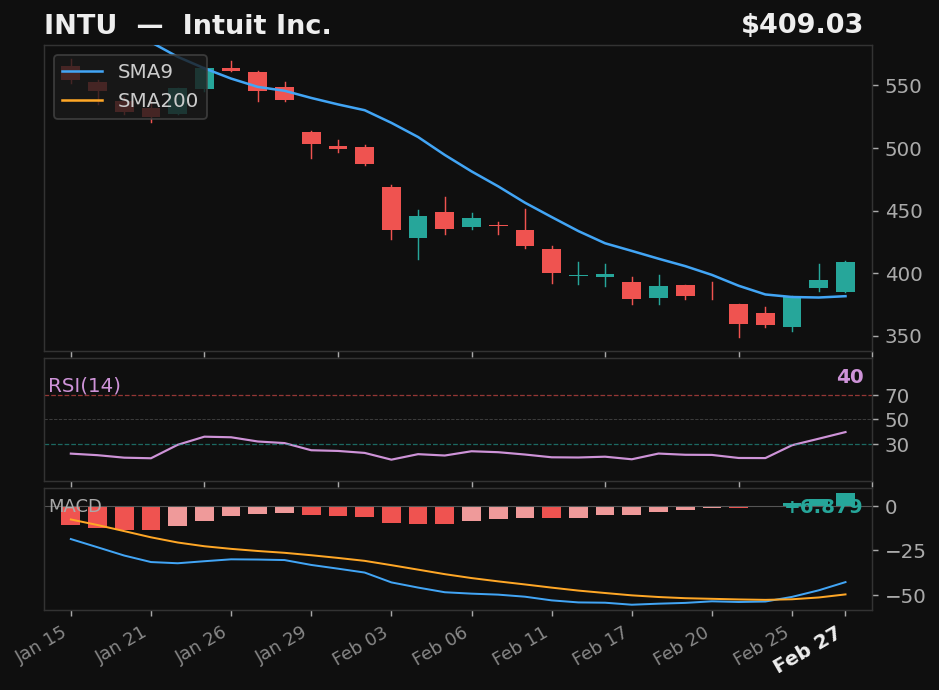Click the RSI value 40 readout
This screenshot has width=939, height=690.
[x=850, y=376]
